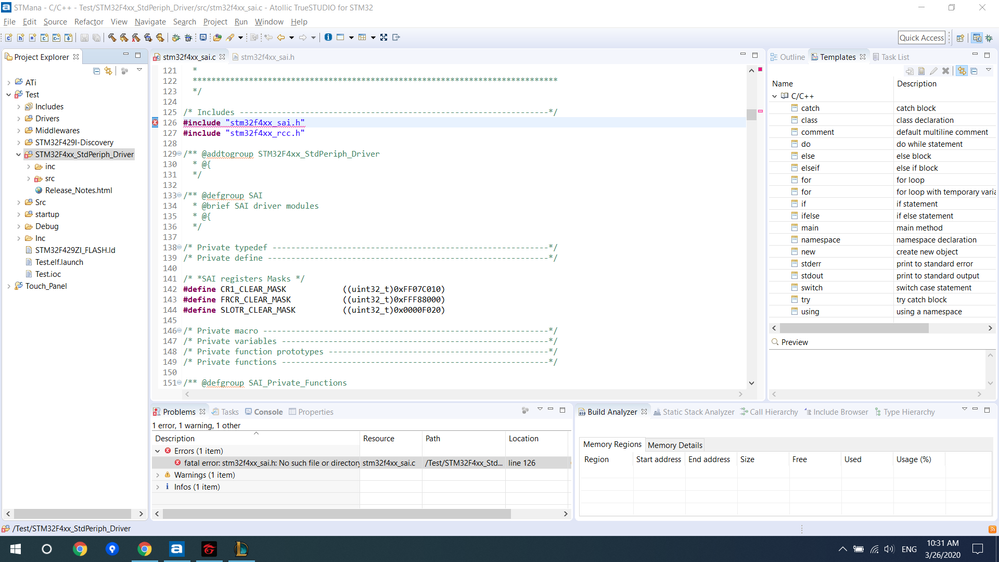This screenshot has height=562, width=999.
Task: Switch to the Debug perspective icon
Action: (989, 38)
